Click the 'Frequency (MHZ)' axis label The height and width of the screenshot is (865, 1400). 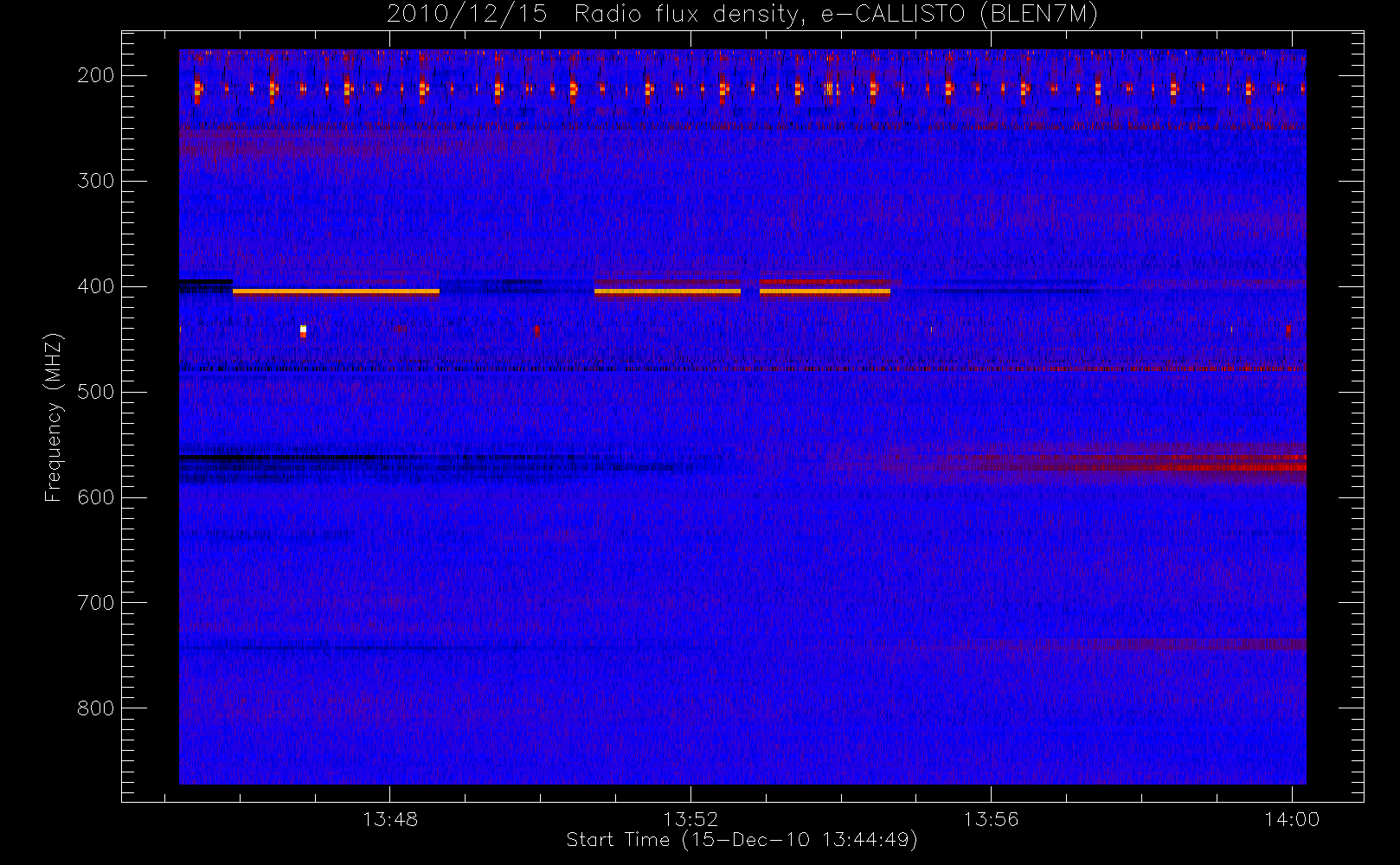(54, 417)
